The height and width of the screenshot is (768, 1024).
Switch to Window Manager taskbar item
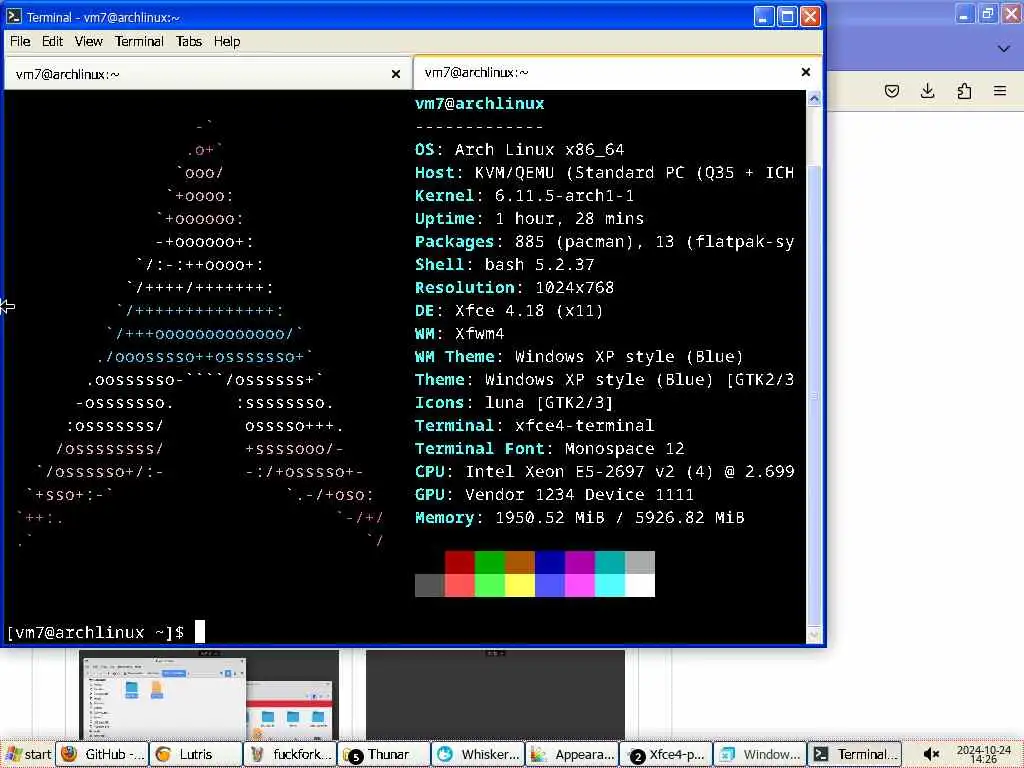pyautogui.click(x=760, y=754)
